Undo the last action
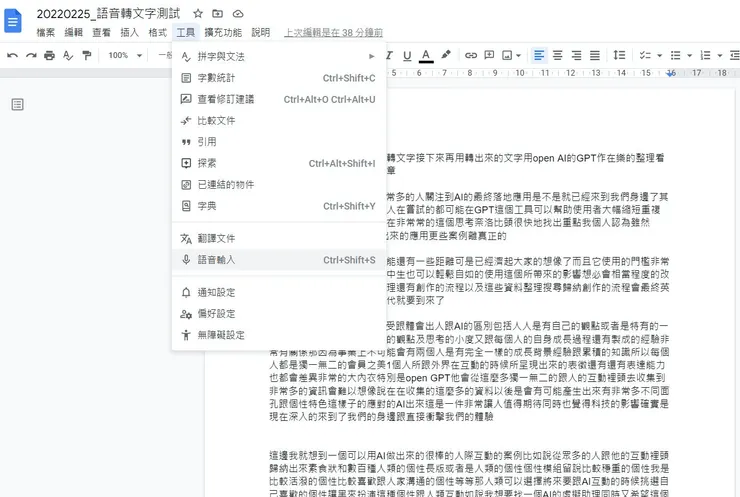 (13, 56)
